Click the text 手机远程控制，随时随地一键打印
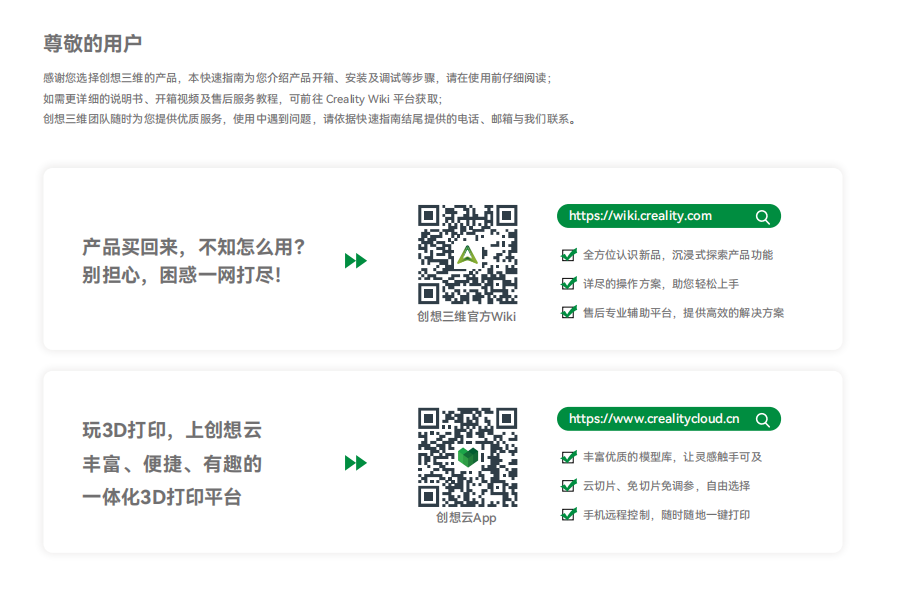The height and width of the screenshot is (590, 911). click(666, 515)
